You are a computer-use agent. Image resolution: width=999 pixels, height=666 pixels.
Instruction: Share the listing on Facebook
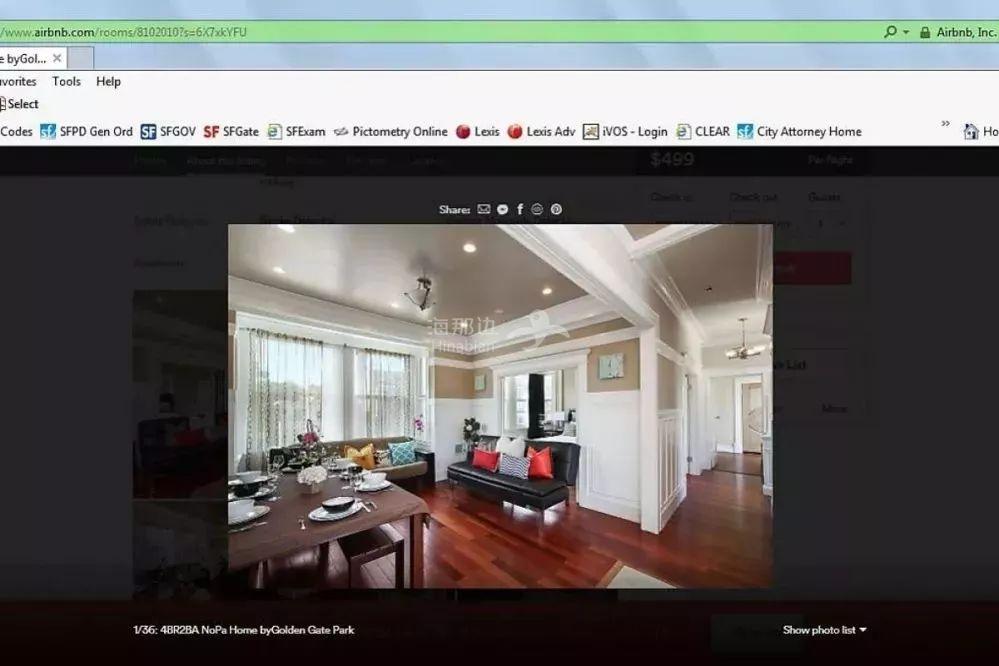pyautogui.click(x=520, y=210)
